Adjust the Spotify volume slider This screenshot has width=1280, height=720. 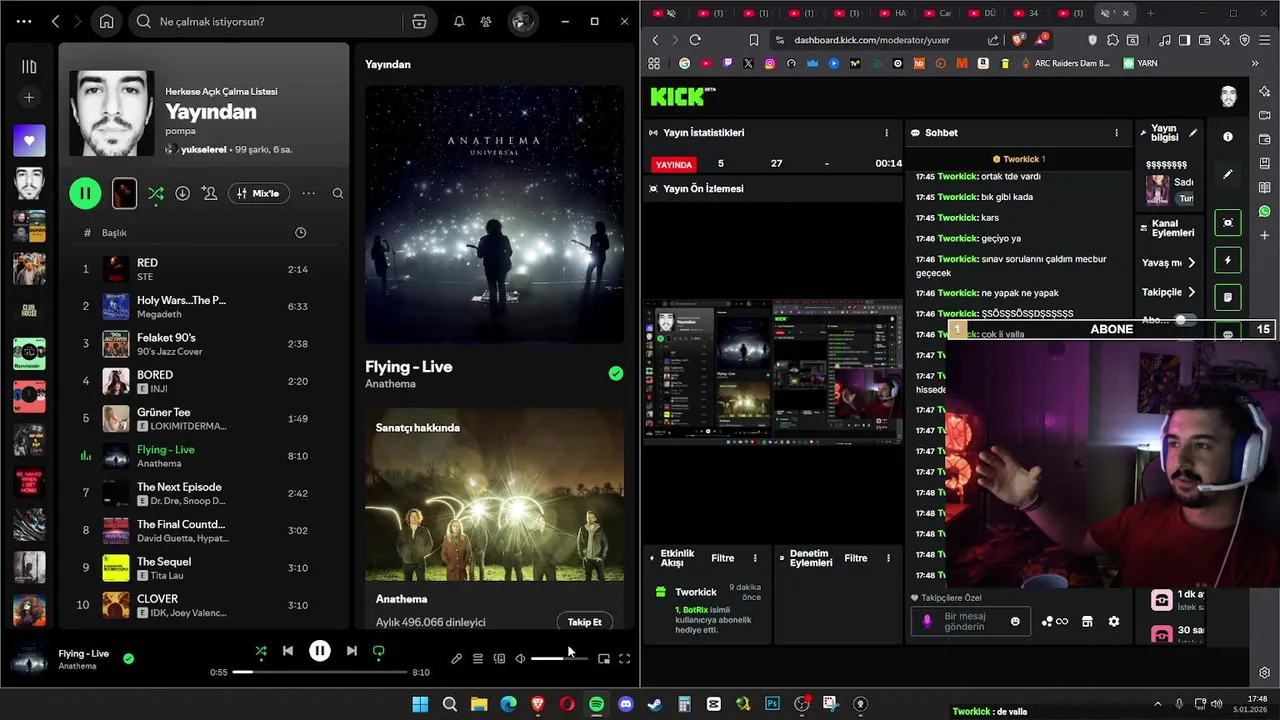pyautogui.click(x=558, y=659)
